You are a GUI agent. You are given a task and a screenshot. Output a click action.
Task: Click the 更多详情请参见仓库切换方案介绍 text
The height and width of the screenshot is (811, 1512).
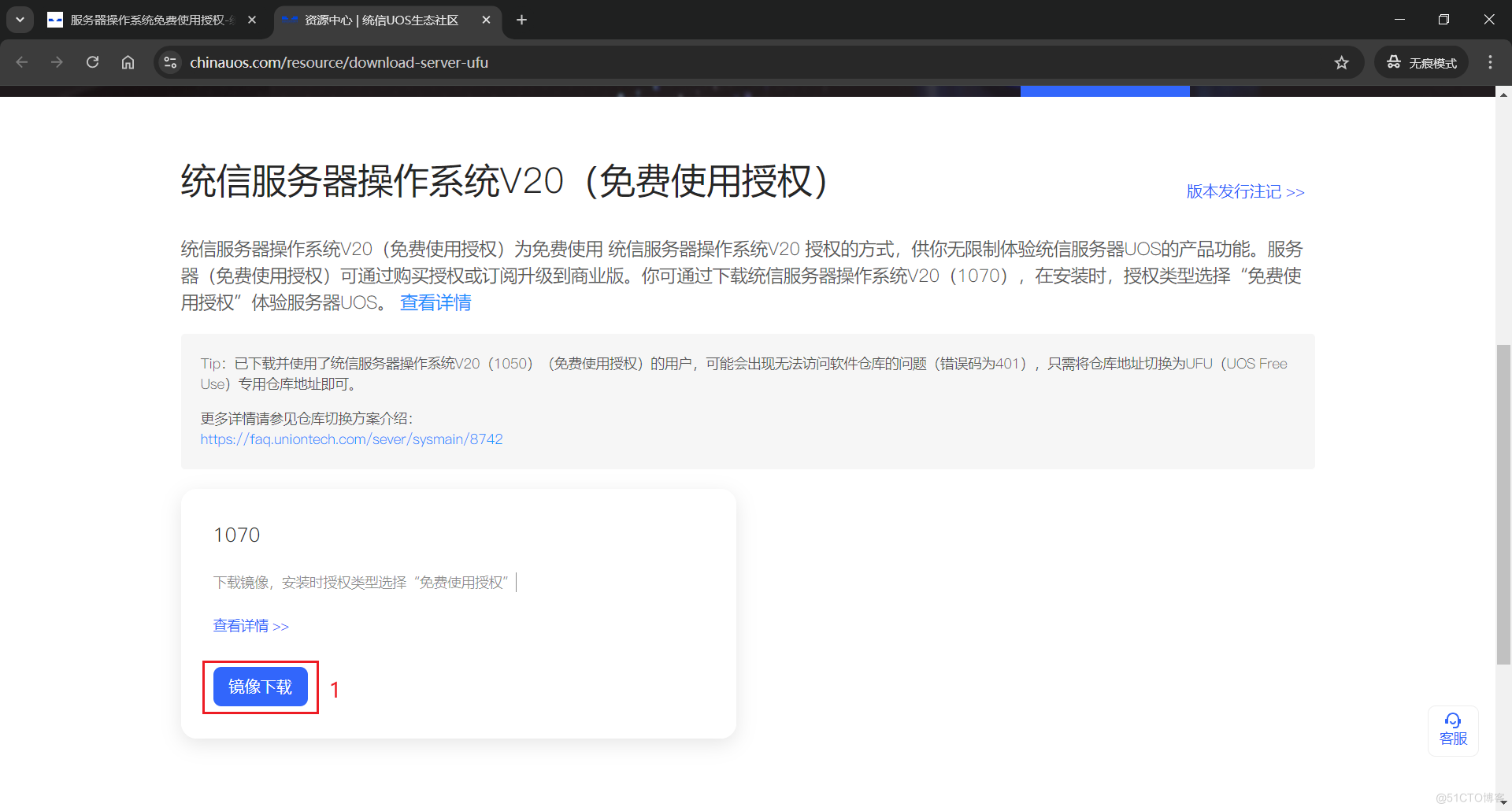[x=306, y=419]
